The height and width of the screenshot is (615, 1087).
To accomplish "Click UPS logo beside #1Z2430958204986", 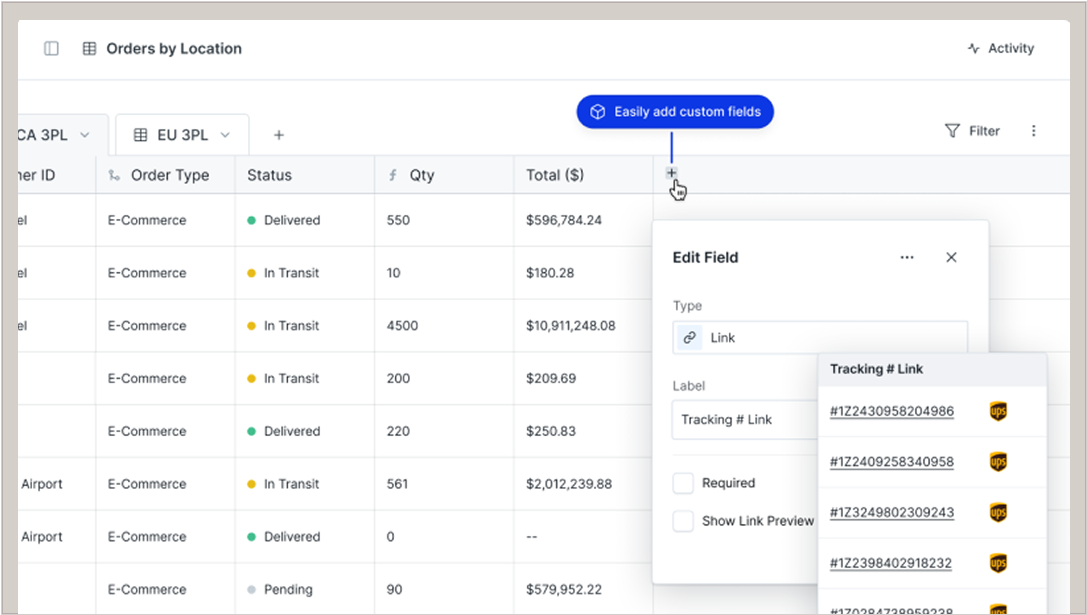I will (x=997, y=411).
